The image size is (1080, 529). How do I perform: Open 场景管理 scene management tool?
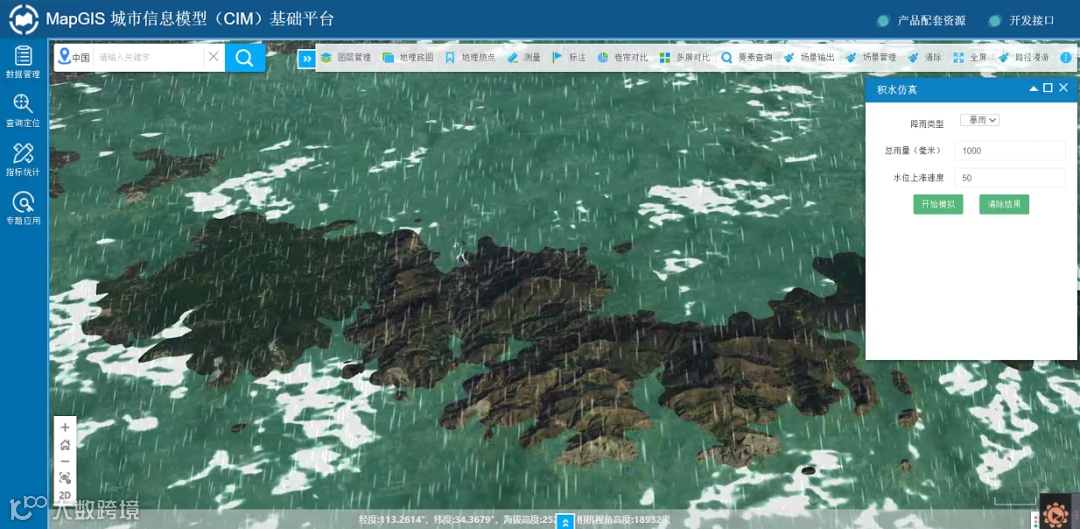(871, 59)
